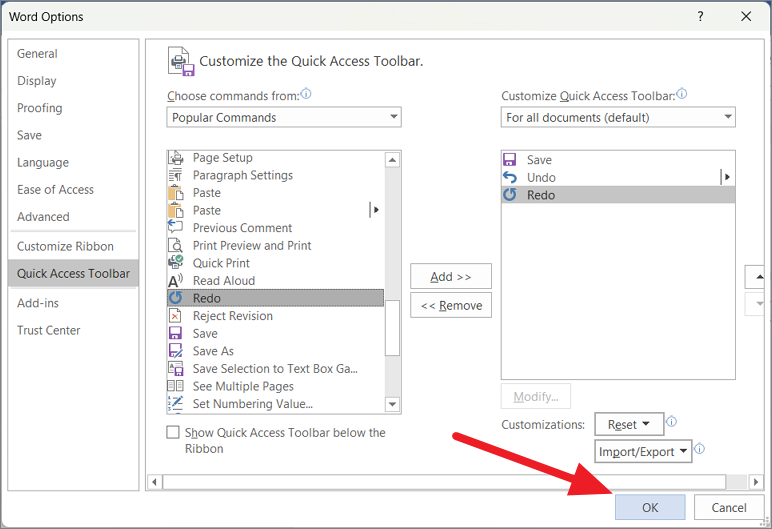Click the Previous Comment icon
This screenshot has height=529, width=772.
176,228
